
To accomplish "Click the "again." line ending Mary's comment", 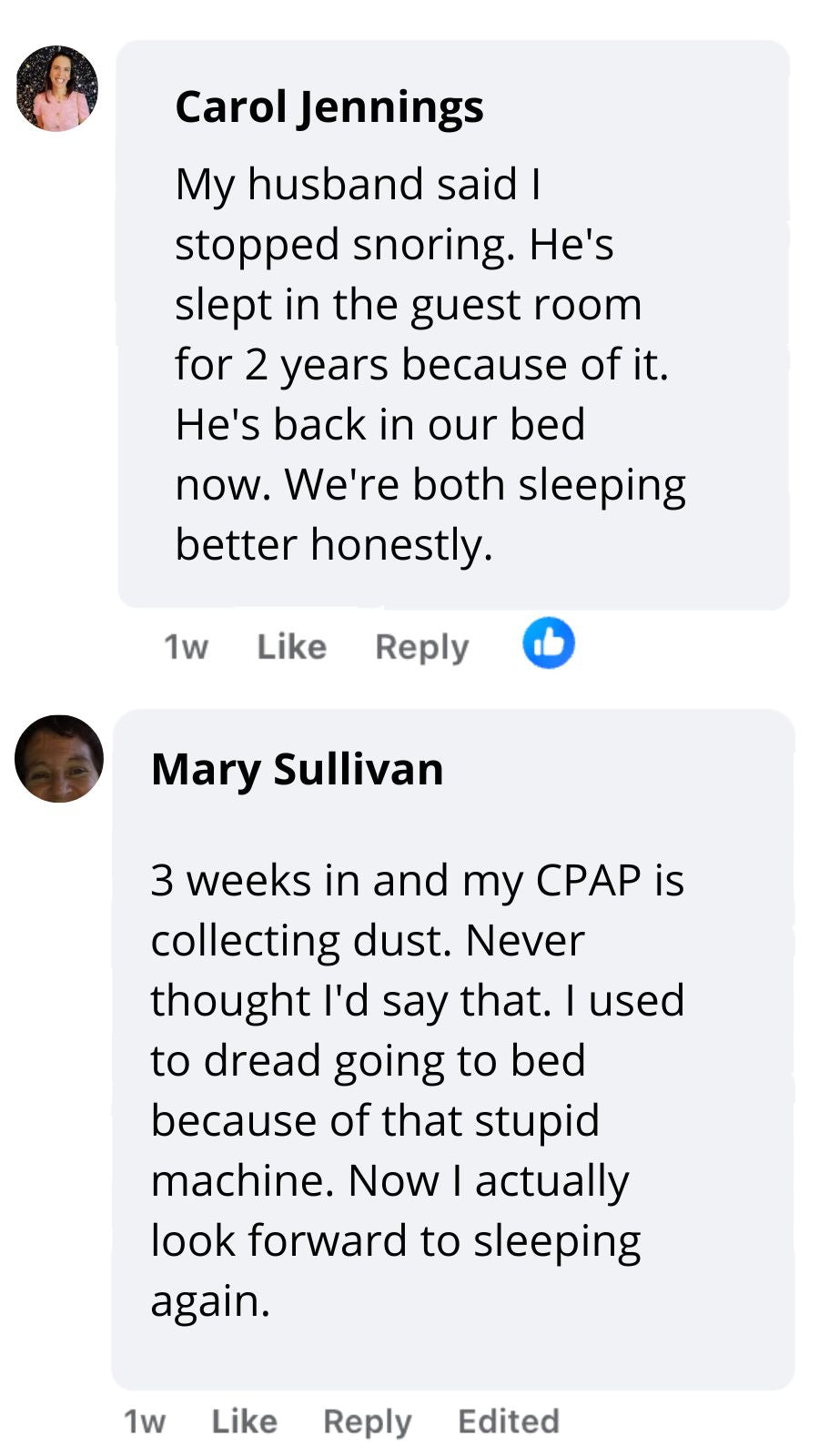I will click(210, 1301).
